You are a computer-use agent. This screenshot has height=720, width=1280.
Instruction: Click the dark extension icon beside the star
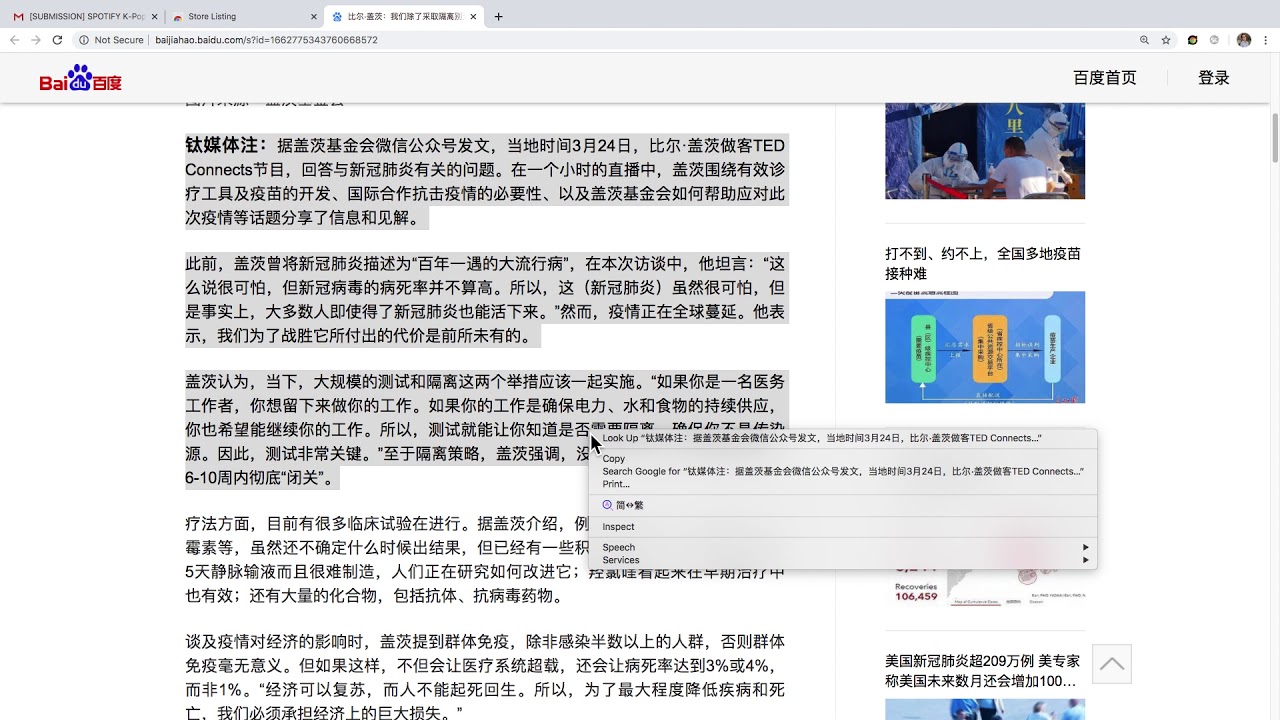[1193, 40]
